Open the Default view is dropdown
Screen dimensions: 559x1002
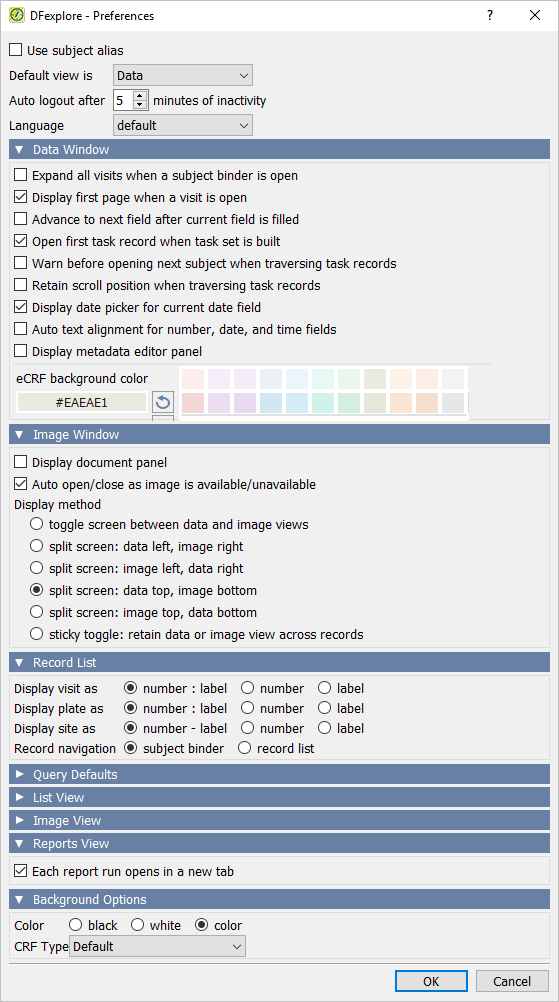click(x=183, y=75)
